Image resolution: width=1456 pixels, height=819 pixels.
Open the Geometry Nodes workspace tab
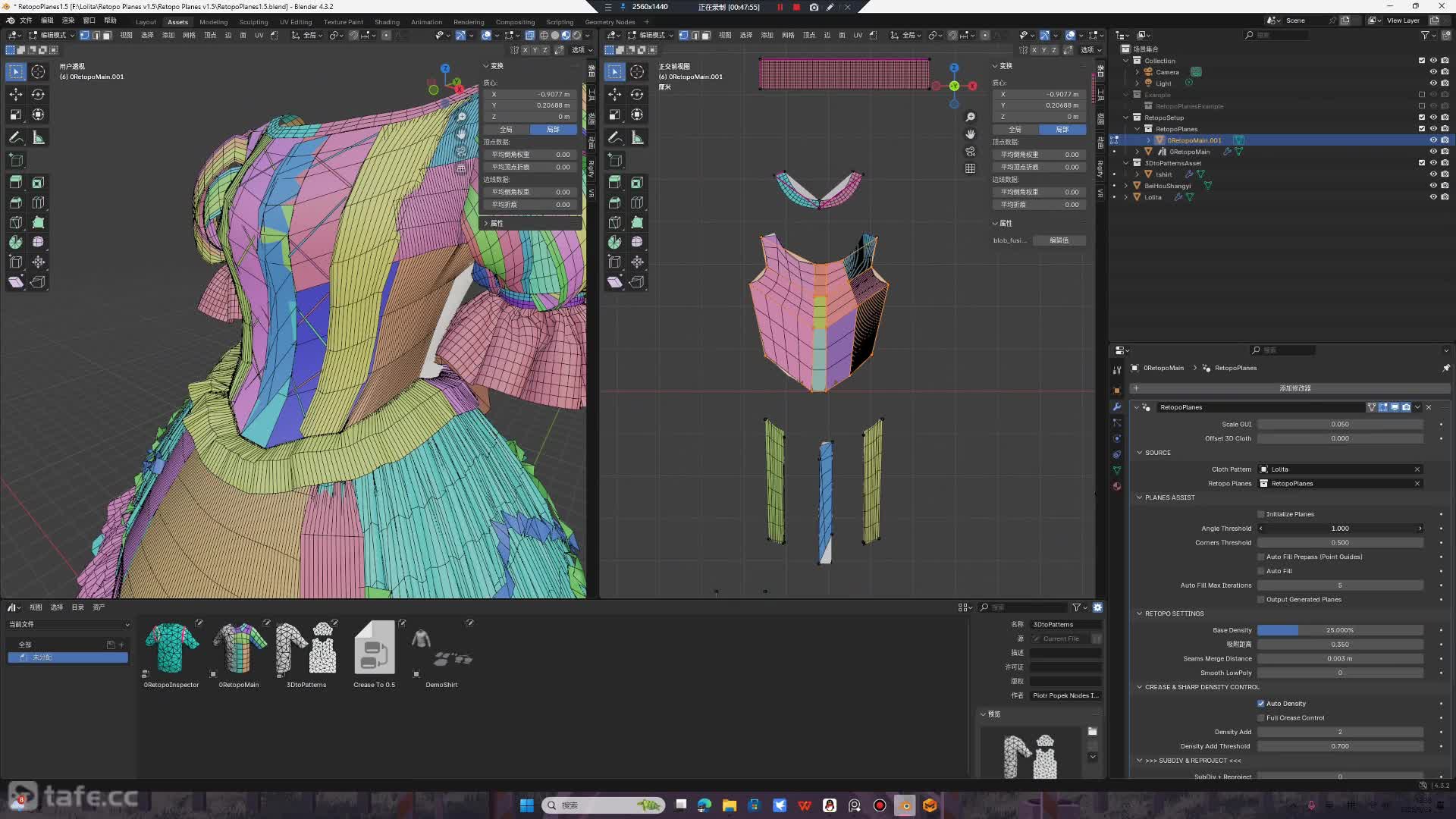(610, 22)
